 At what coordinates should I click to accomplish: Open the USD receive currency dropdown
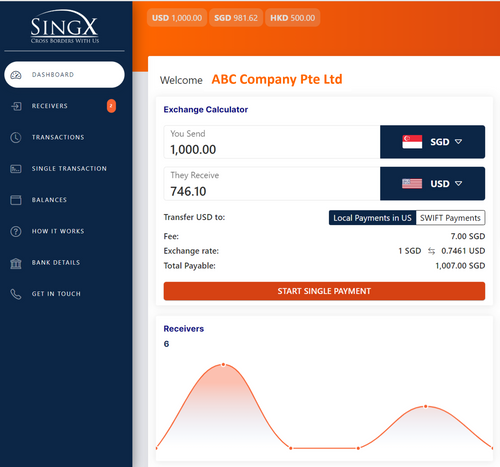[x=432, y=184]
